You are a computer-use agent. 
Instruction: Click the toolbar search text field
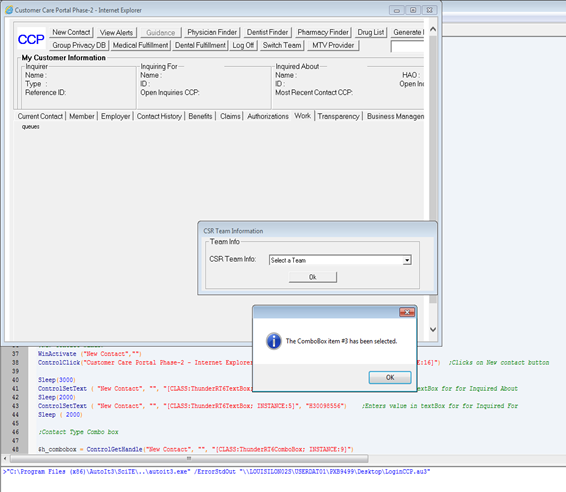coord(407,46)
